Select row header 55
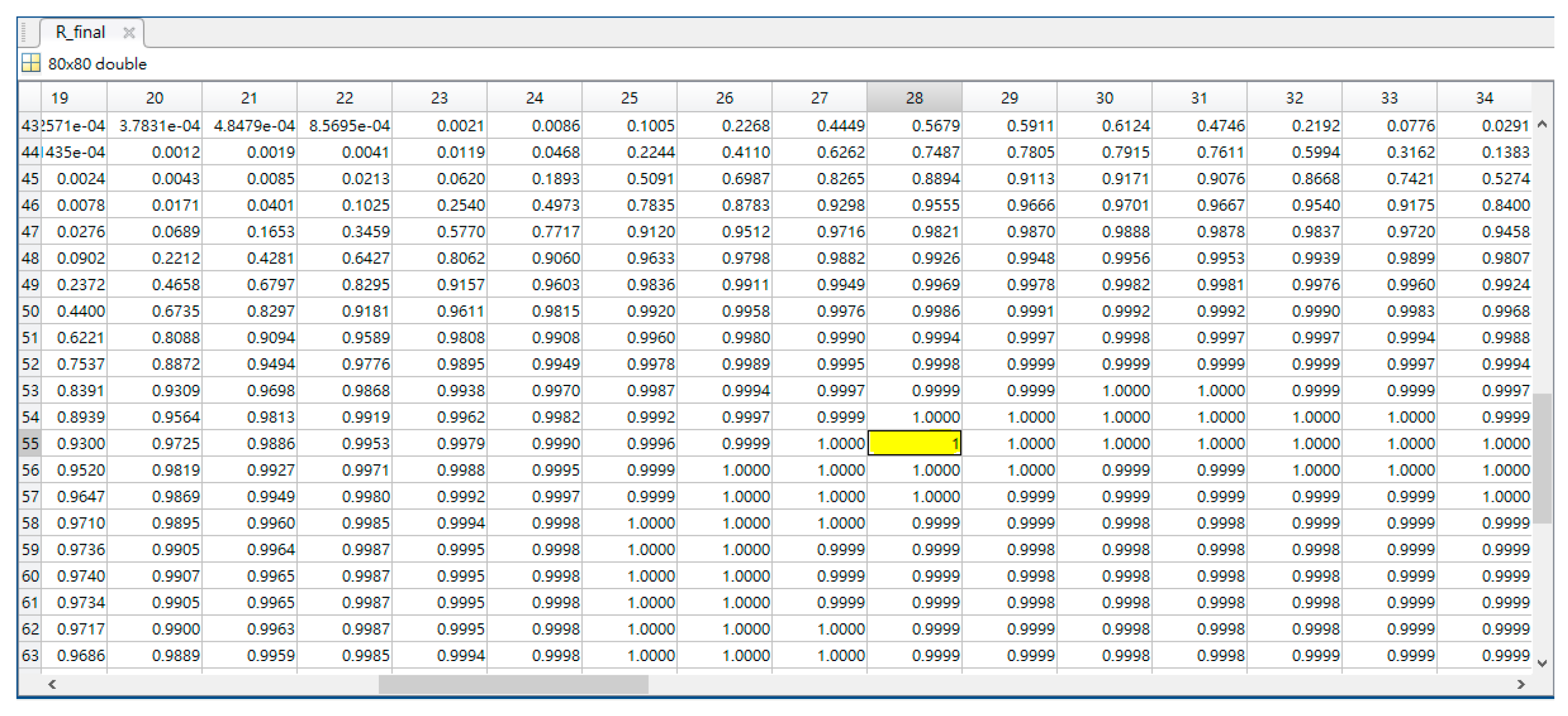The image size is (1568, 716). tap(30, 443)
